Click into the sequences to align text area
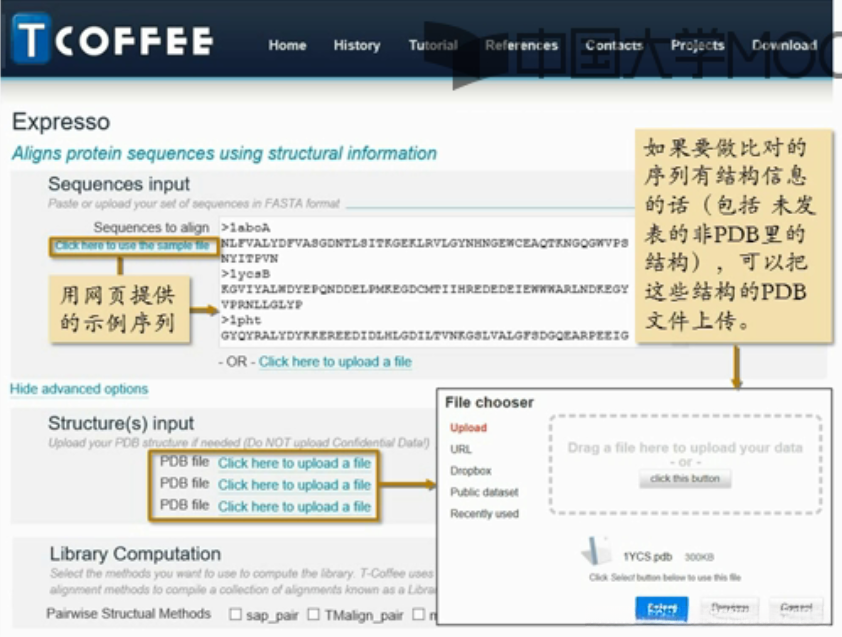Viewport: 842px width, 637px height. click(427, 281)
